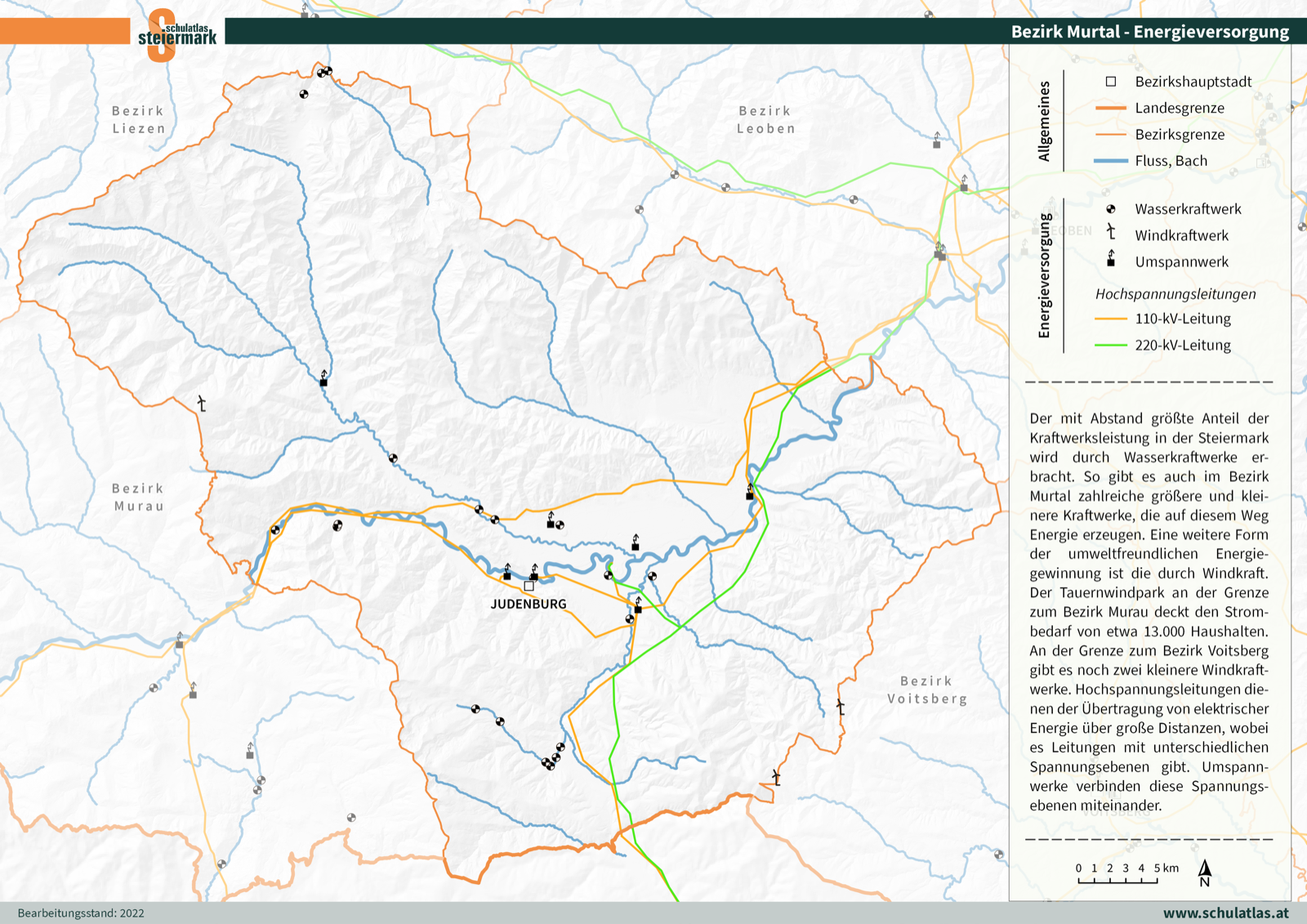The height and width of the screenshot is (924, 1307).
Task: Click the vertical 'Energieversorgung' legend heading
Action: 1044,275
